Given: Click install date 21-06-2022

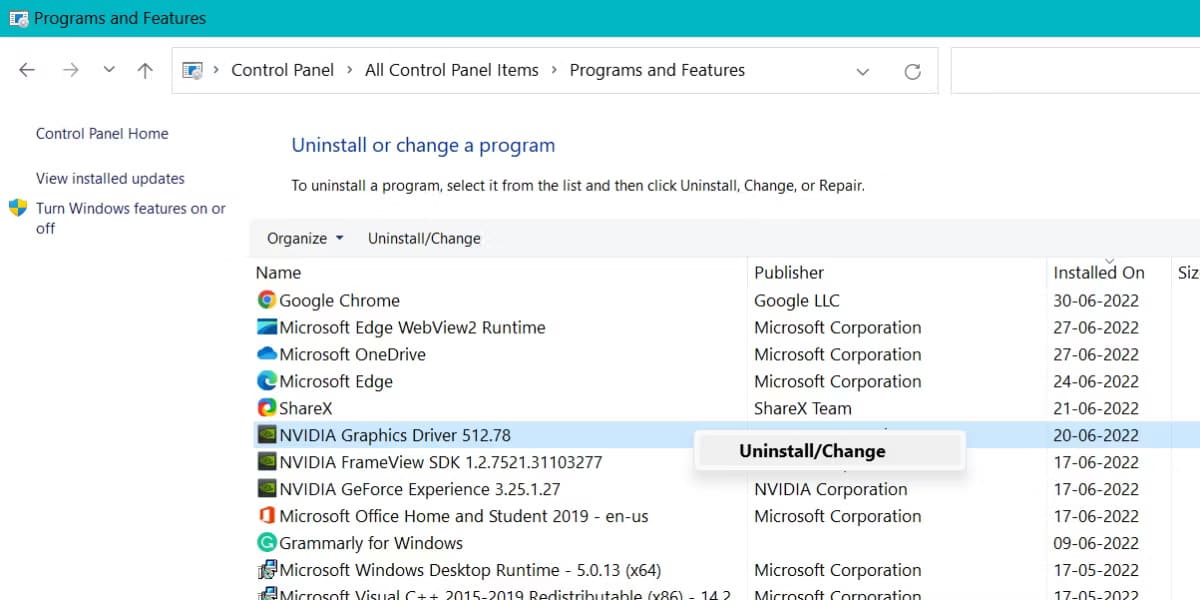Looking at the screenshot, I should (x=1096, y=408).
